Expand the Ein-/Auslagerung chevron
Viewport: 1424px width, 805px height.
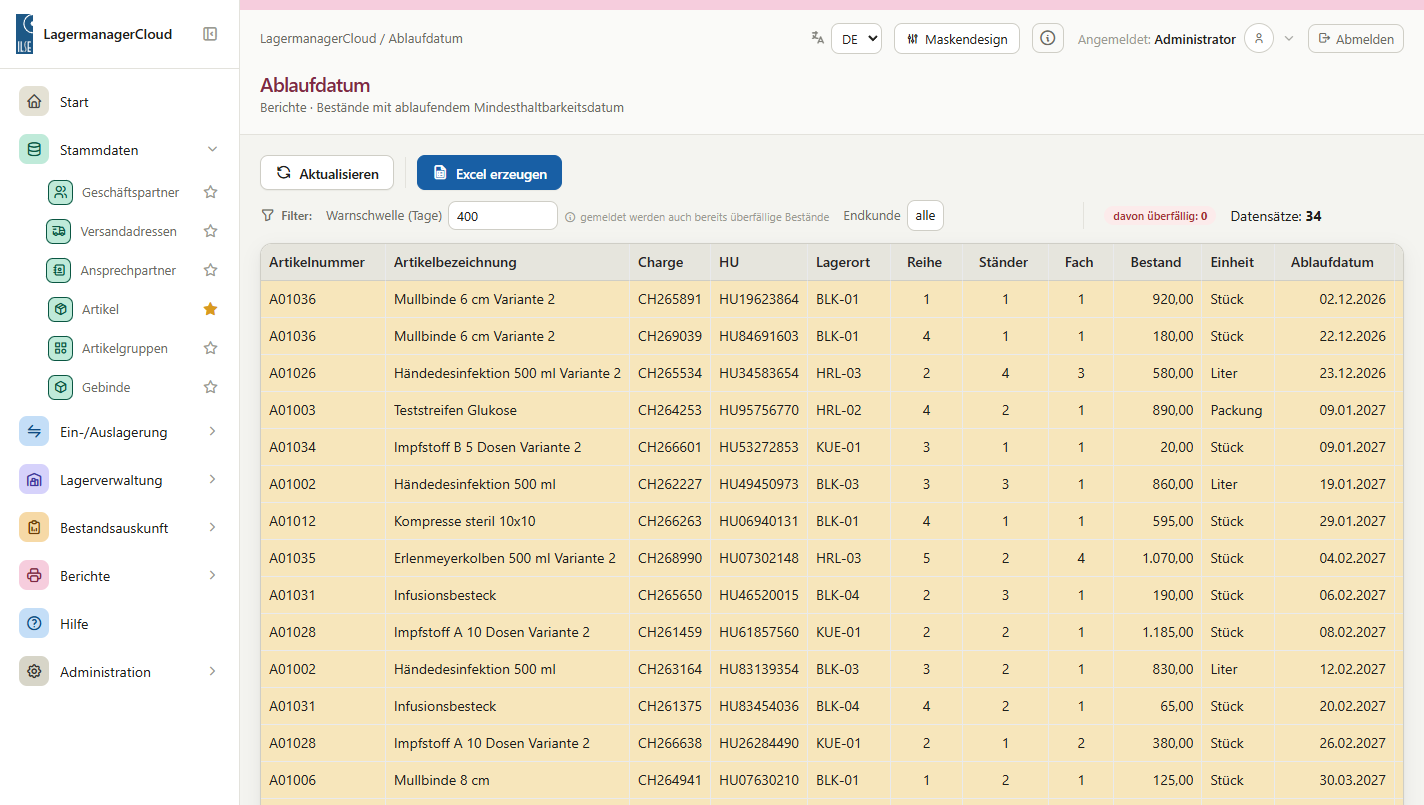click(x=212, y=432)
